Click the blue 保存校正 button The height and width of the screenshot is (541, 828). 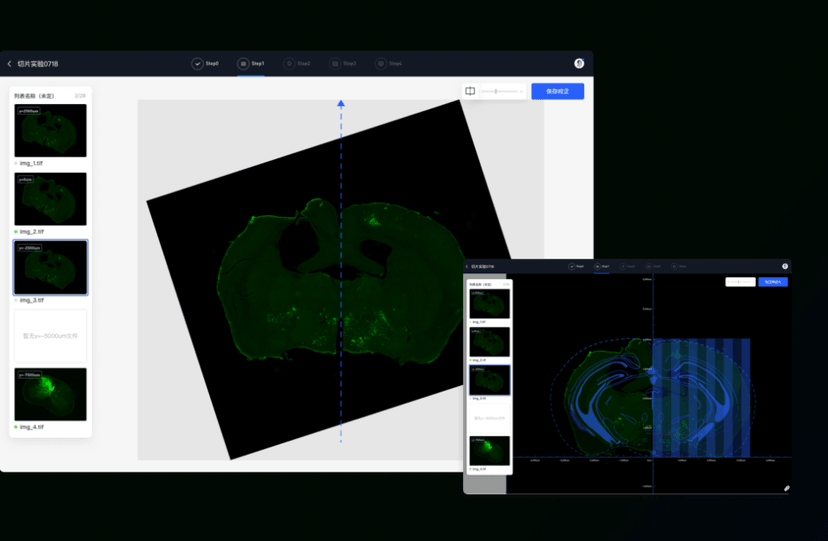557,91
